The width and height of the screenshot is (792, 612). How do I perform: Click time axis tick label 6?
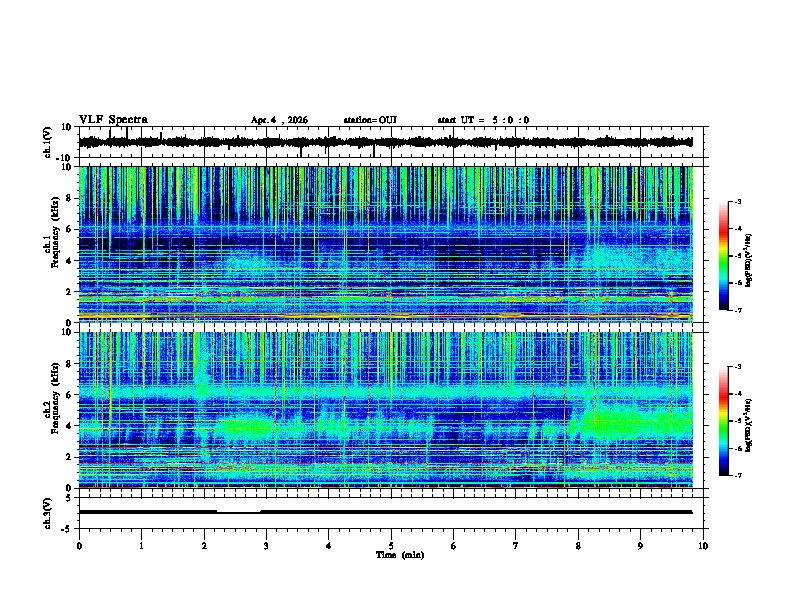[454, 546]
